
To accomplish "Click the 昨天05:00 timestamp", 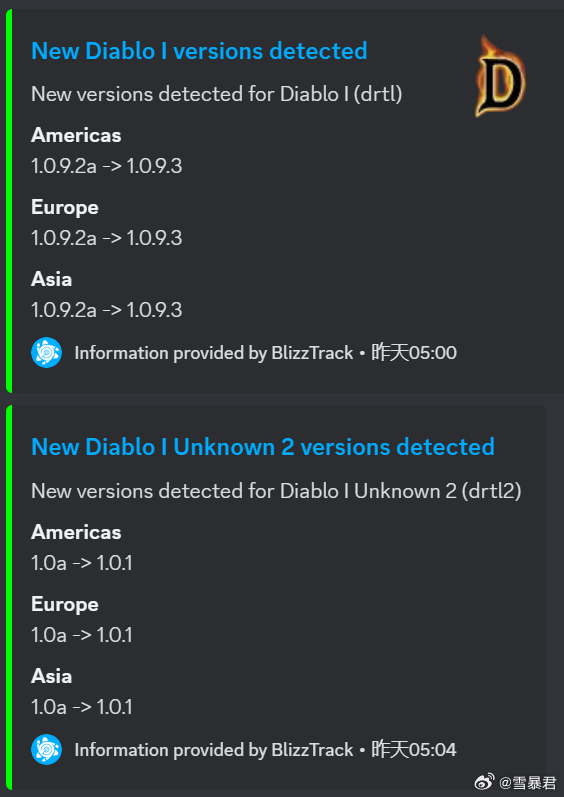I will [x=414, y=353].
